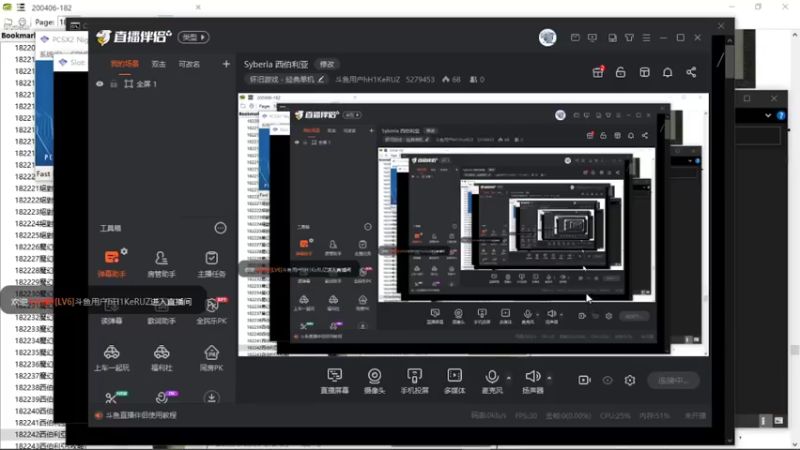Click Page field in background PDF viewer
The width and height of the screenshot is (800, 450).
(x=62, y=22)
